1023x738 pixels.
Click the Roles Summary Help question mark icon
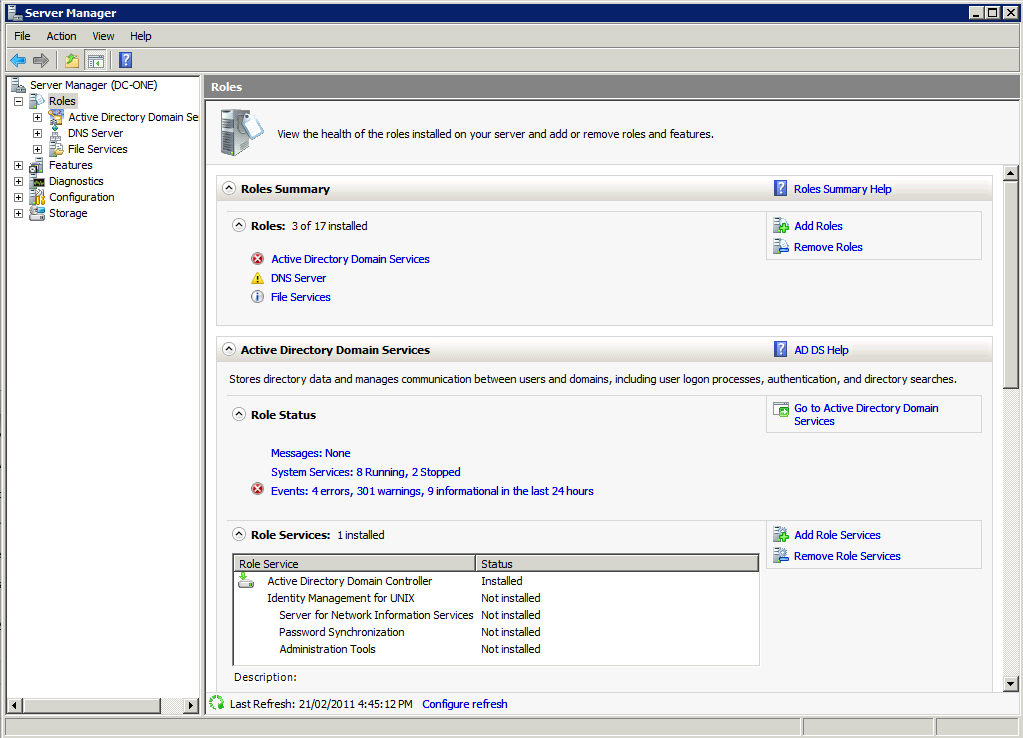pos(780,188)
